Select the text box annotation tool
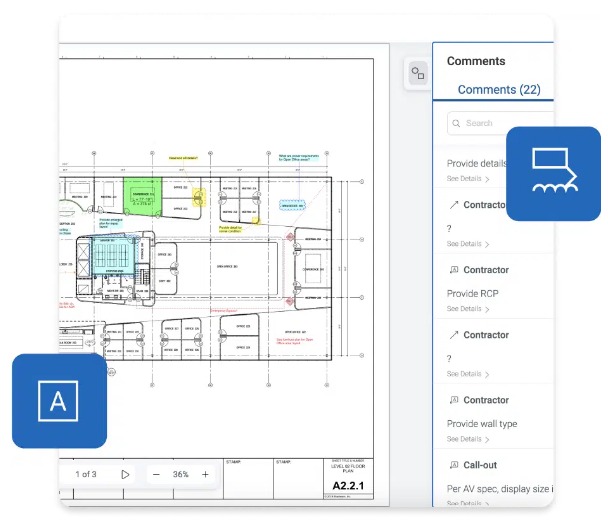This screenshot has height=531, width=608. [59, 401]
